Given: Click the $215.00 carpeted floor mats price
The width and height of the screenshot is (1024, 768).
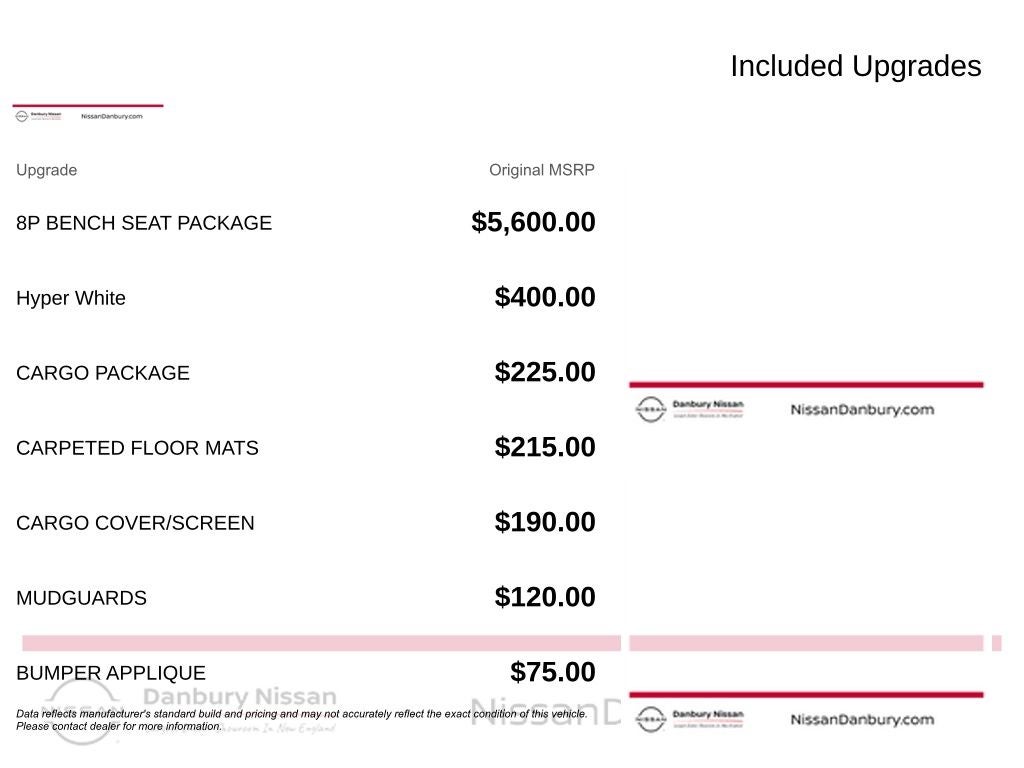Looking at the screenshot, I should pyautogui.click(x=545, y=447).
